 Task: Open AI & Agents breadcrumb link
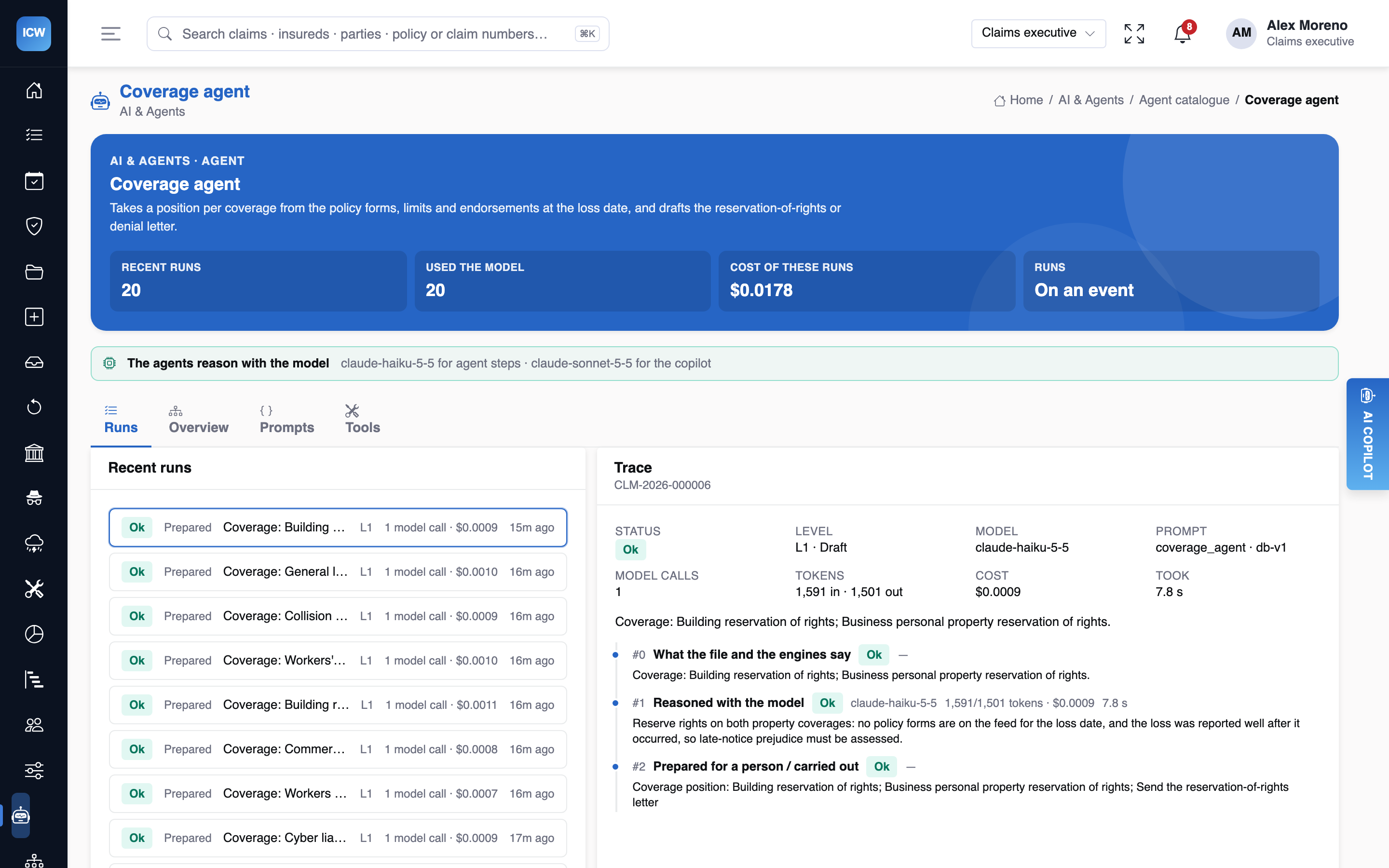1090,100
